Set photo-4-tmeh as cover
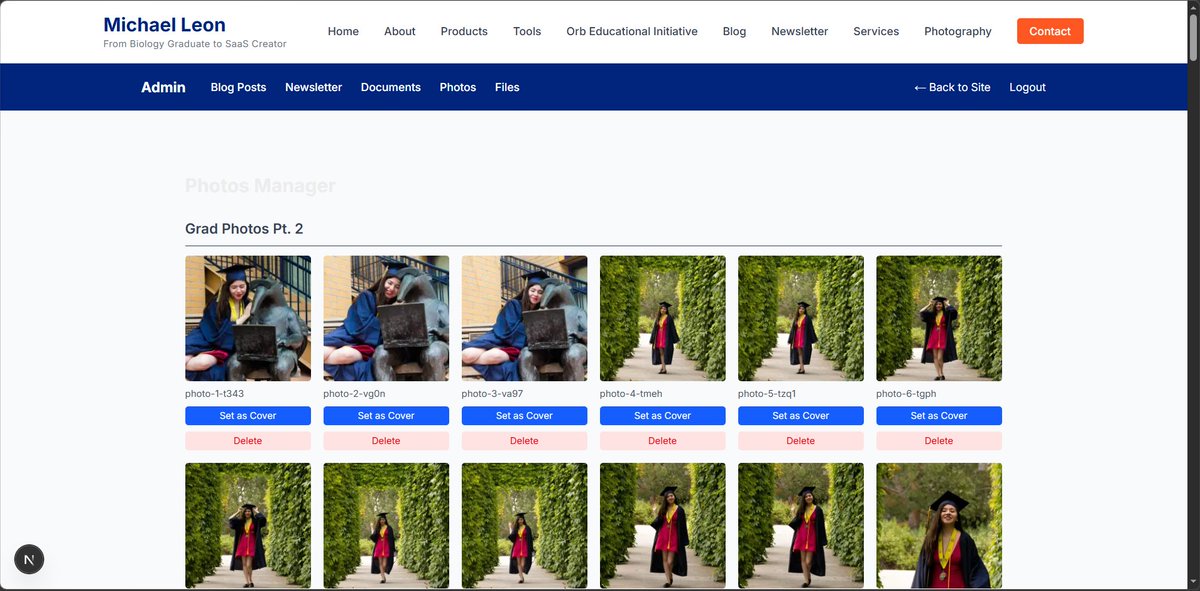 (663, 416)
